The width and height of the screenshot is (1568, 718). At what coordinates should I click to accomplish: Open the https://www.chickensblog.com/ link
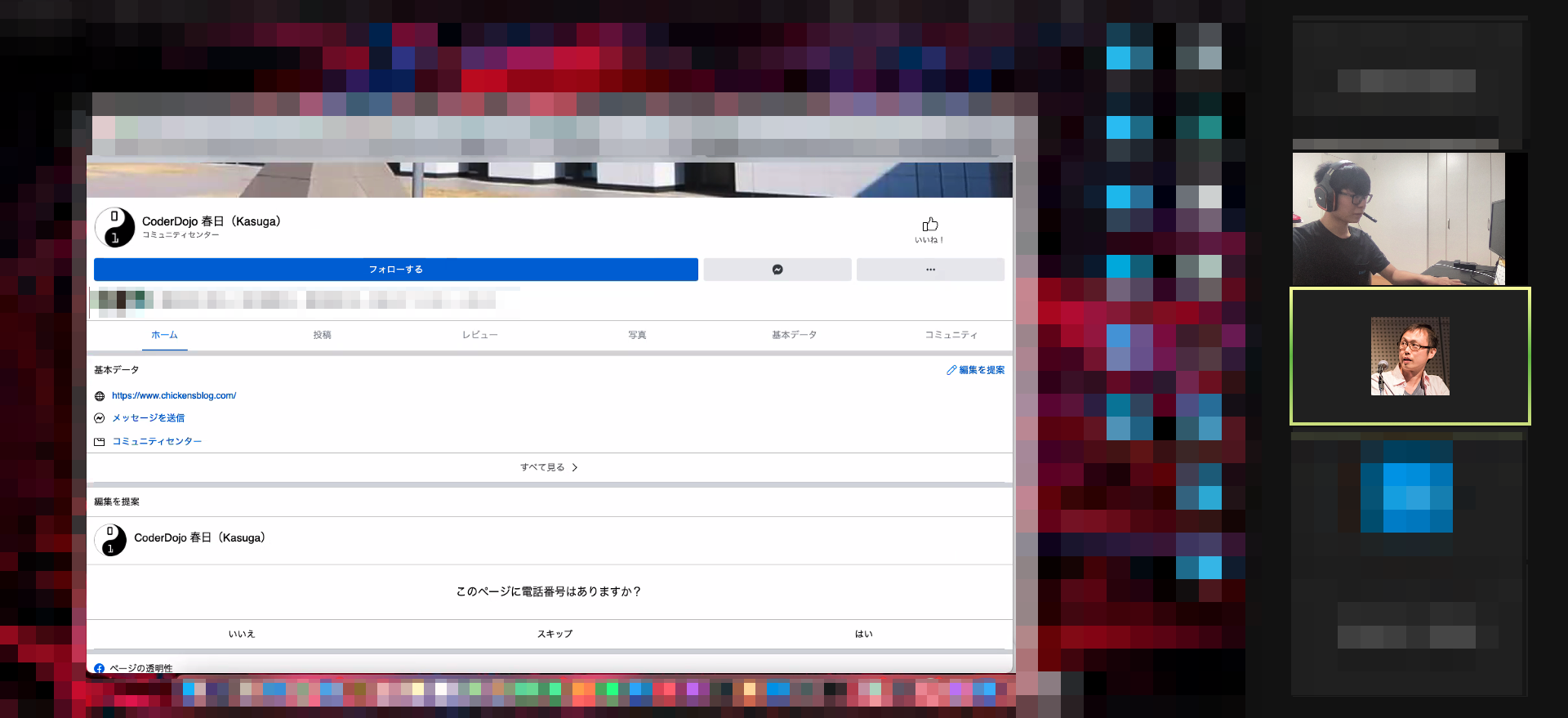[x=174, y=396]
